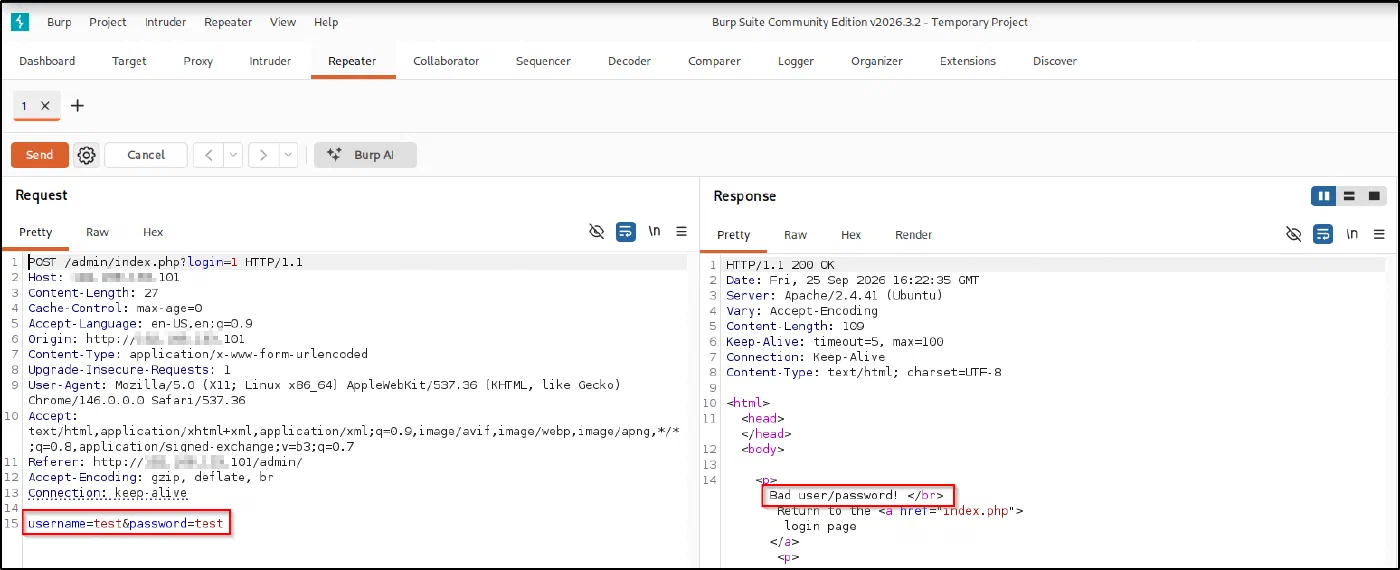Click the Burp AI sparkle button
Viewport: 1400px width, 570px height.
365,155
